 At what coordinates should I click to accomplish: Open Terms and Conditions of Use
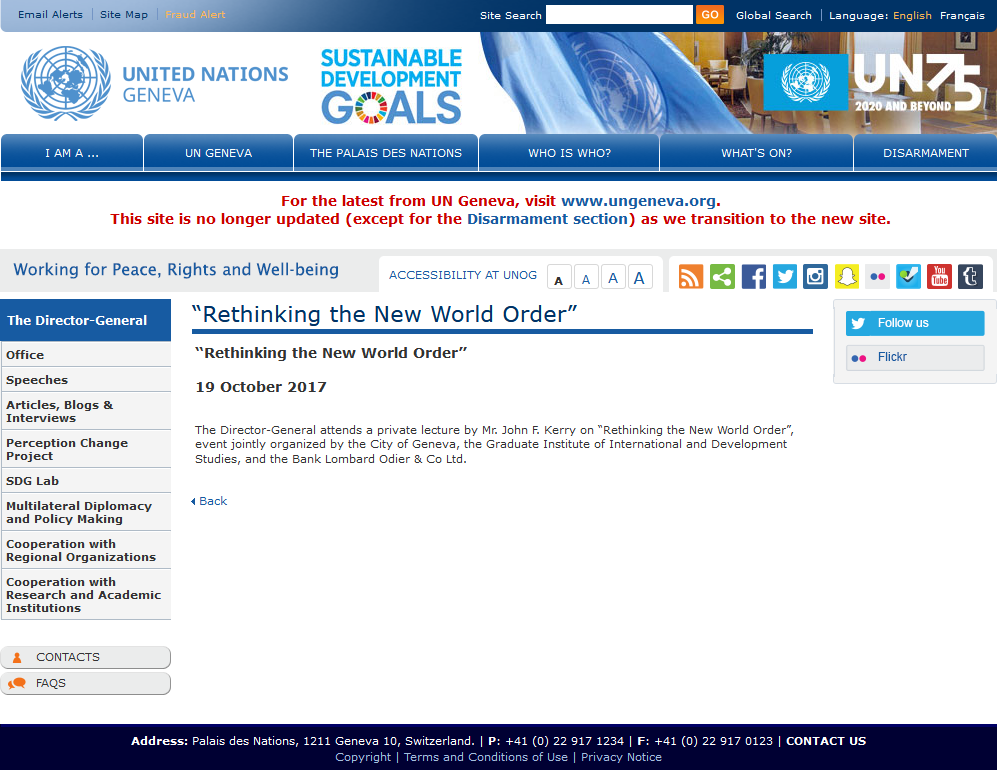click(486, 757)
